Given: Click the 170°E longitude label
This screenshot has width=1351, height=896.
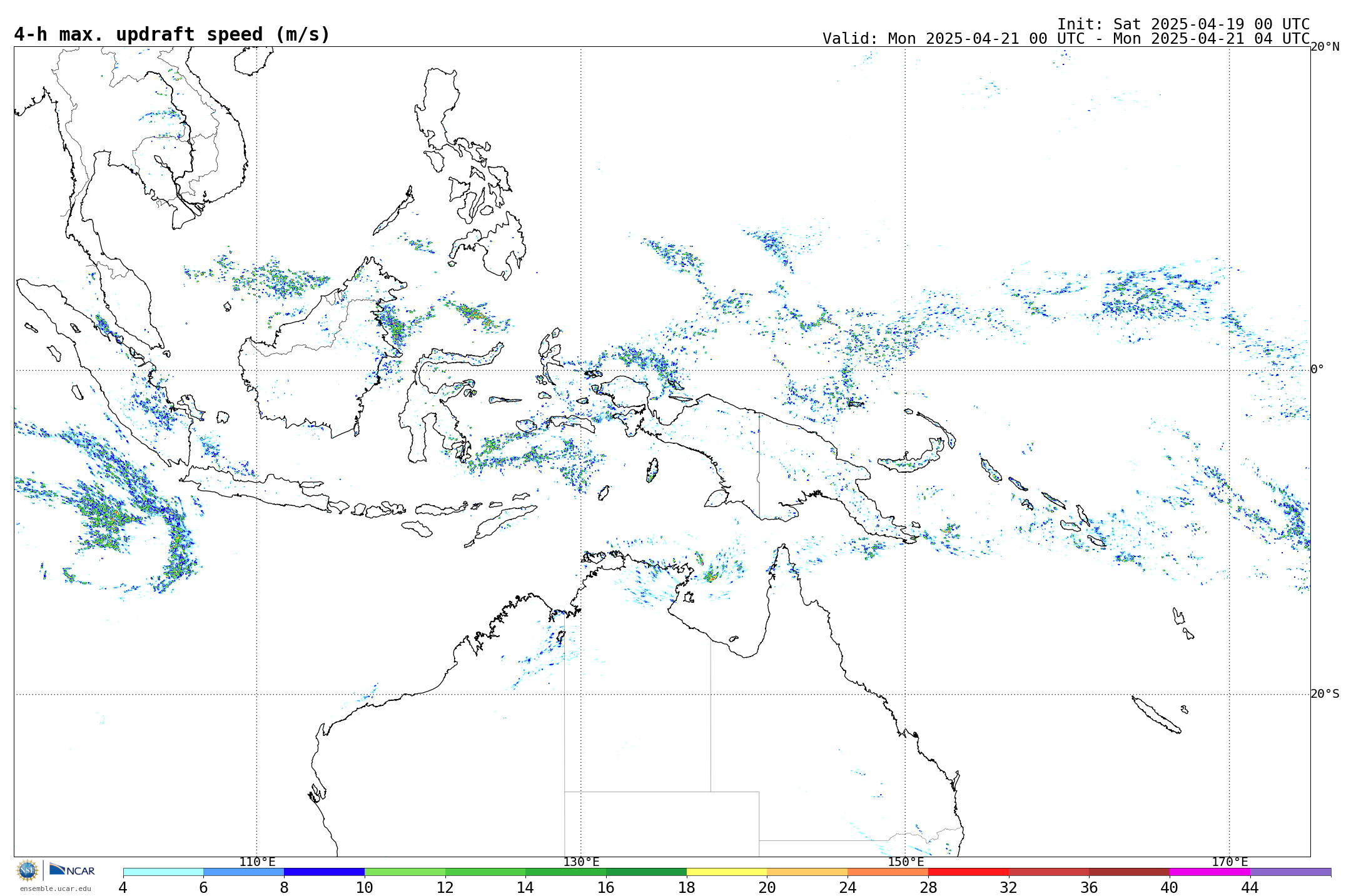Looking at the screenshot, I should (x=1230, y=862).
